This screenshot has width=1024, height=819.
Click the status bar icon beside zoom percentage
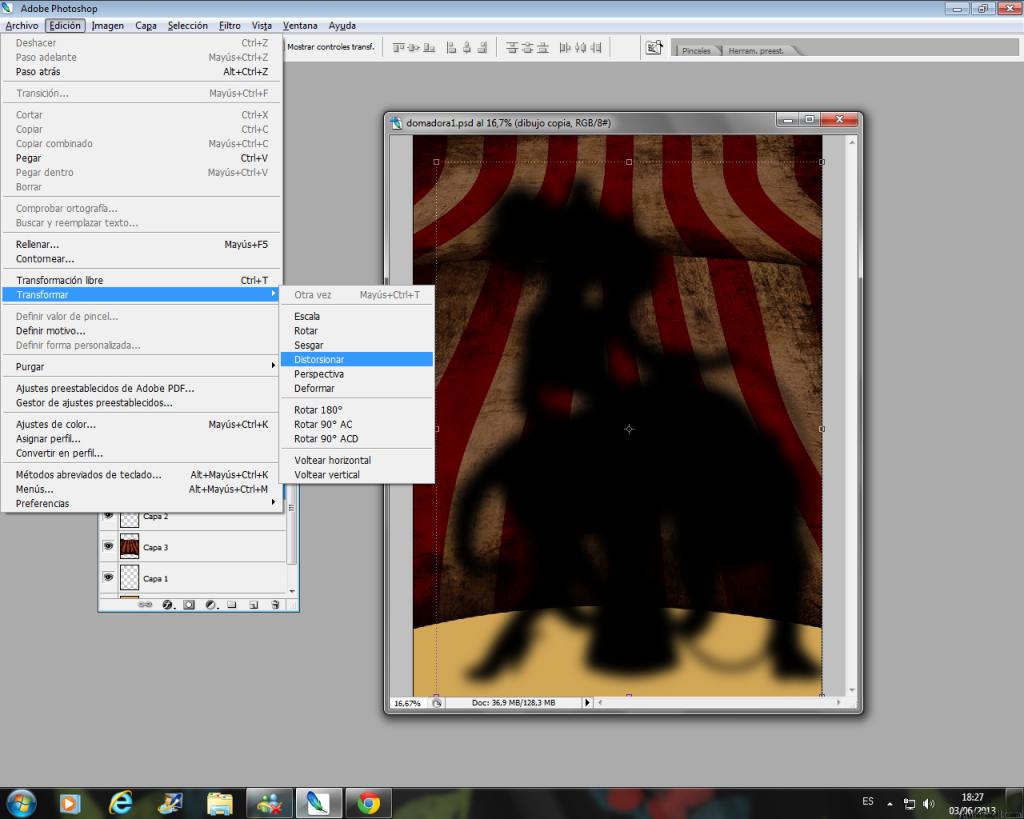(x=437, y=703)
